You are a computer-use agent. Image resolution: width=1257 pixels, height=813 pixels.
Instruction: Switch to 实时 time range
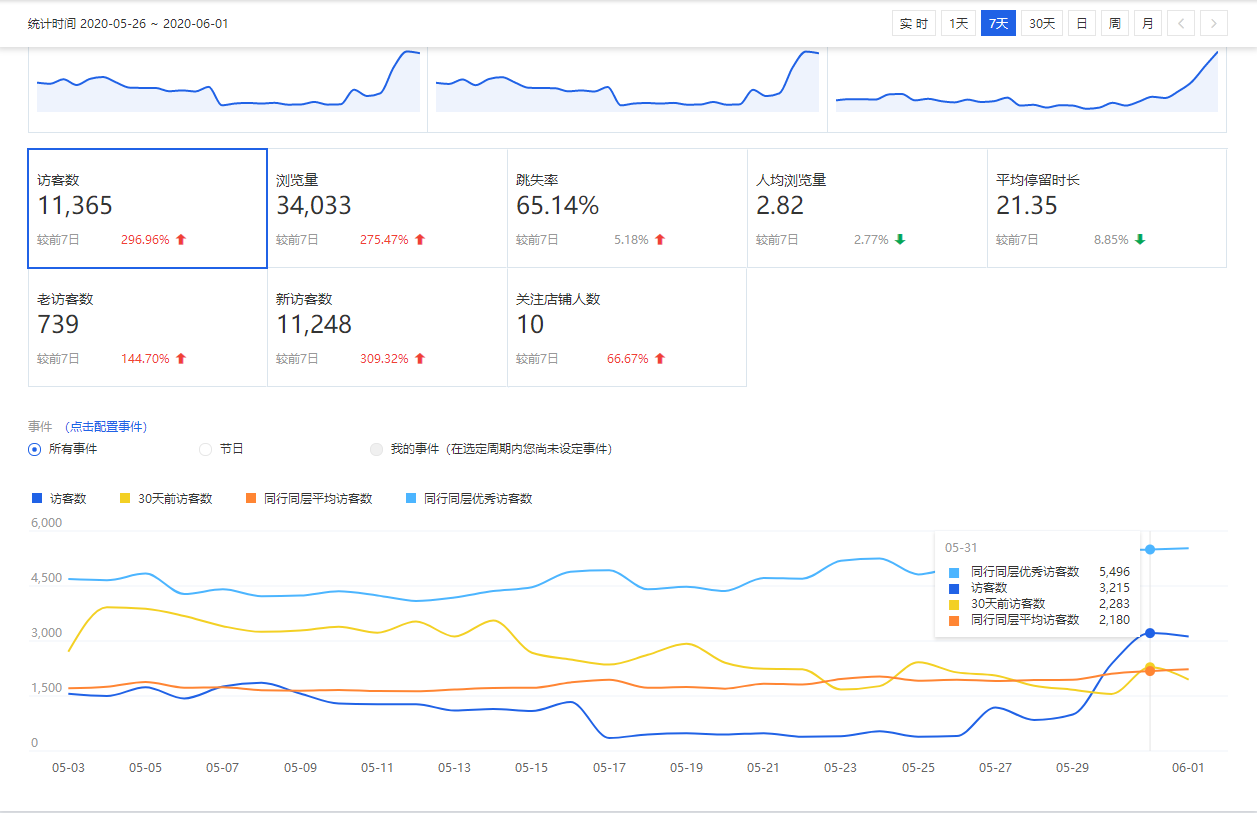(913, 23)
